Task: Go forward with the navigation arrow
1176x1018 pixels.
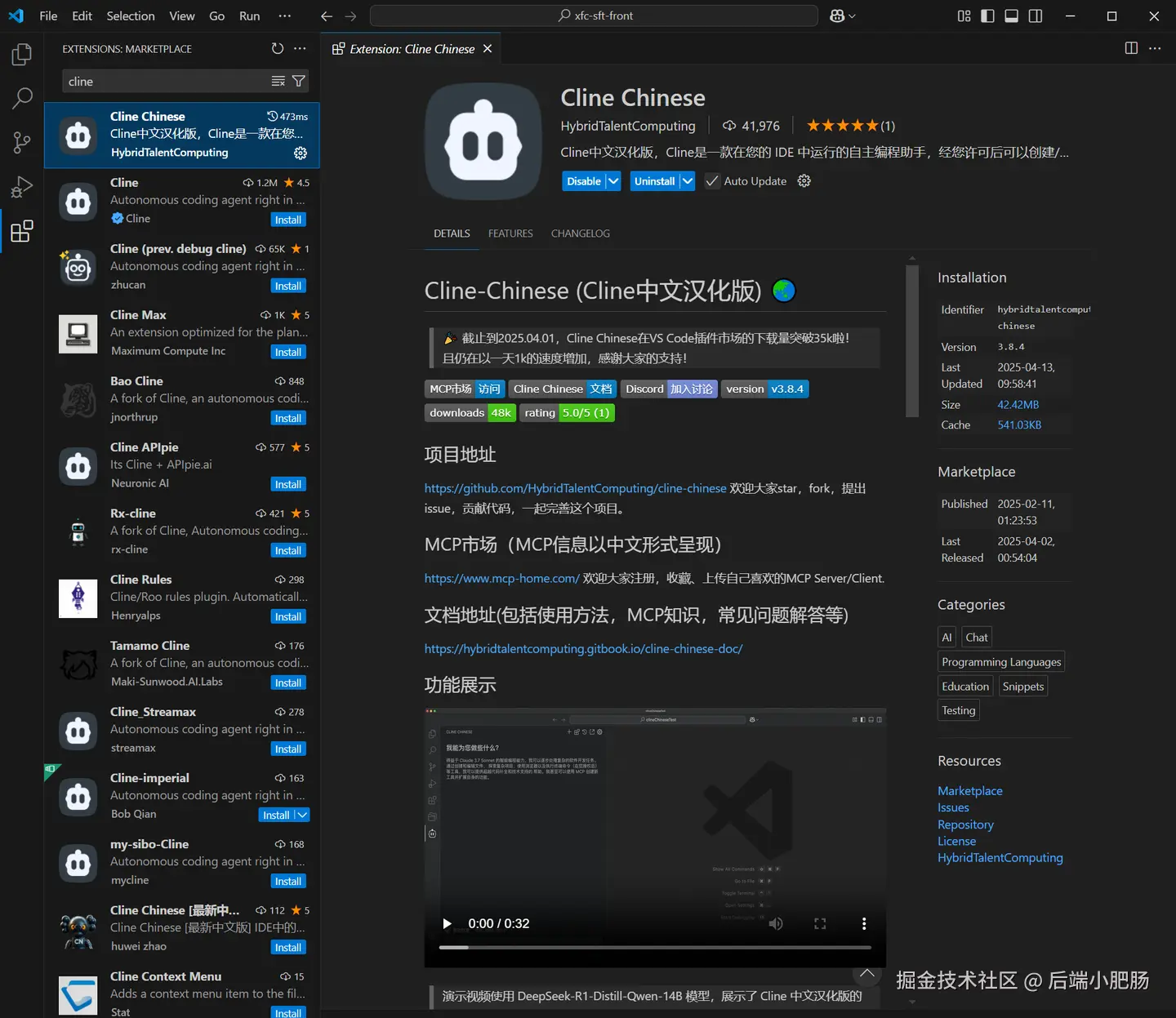Action: [350, 16]
